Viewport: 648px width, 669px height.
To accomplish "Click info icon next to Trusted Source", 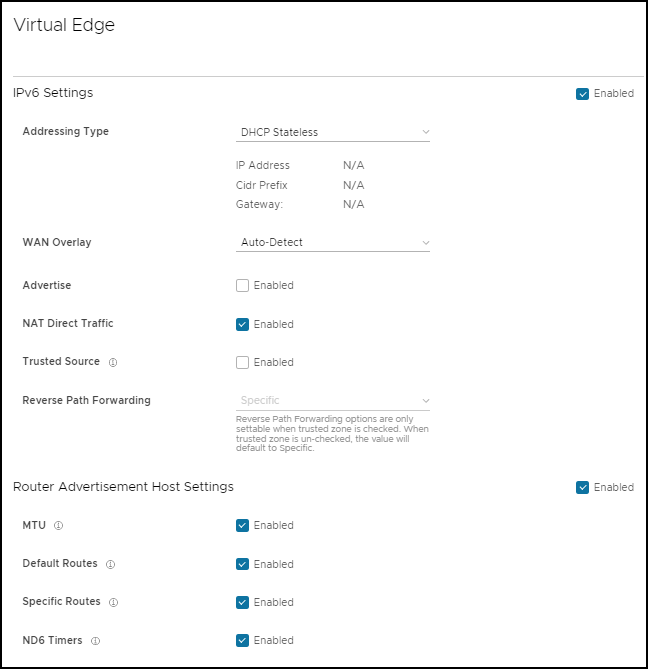I will [113, 362].
